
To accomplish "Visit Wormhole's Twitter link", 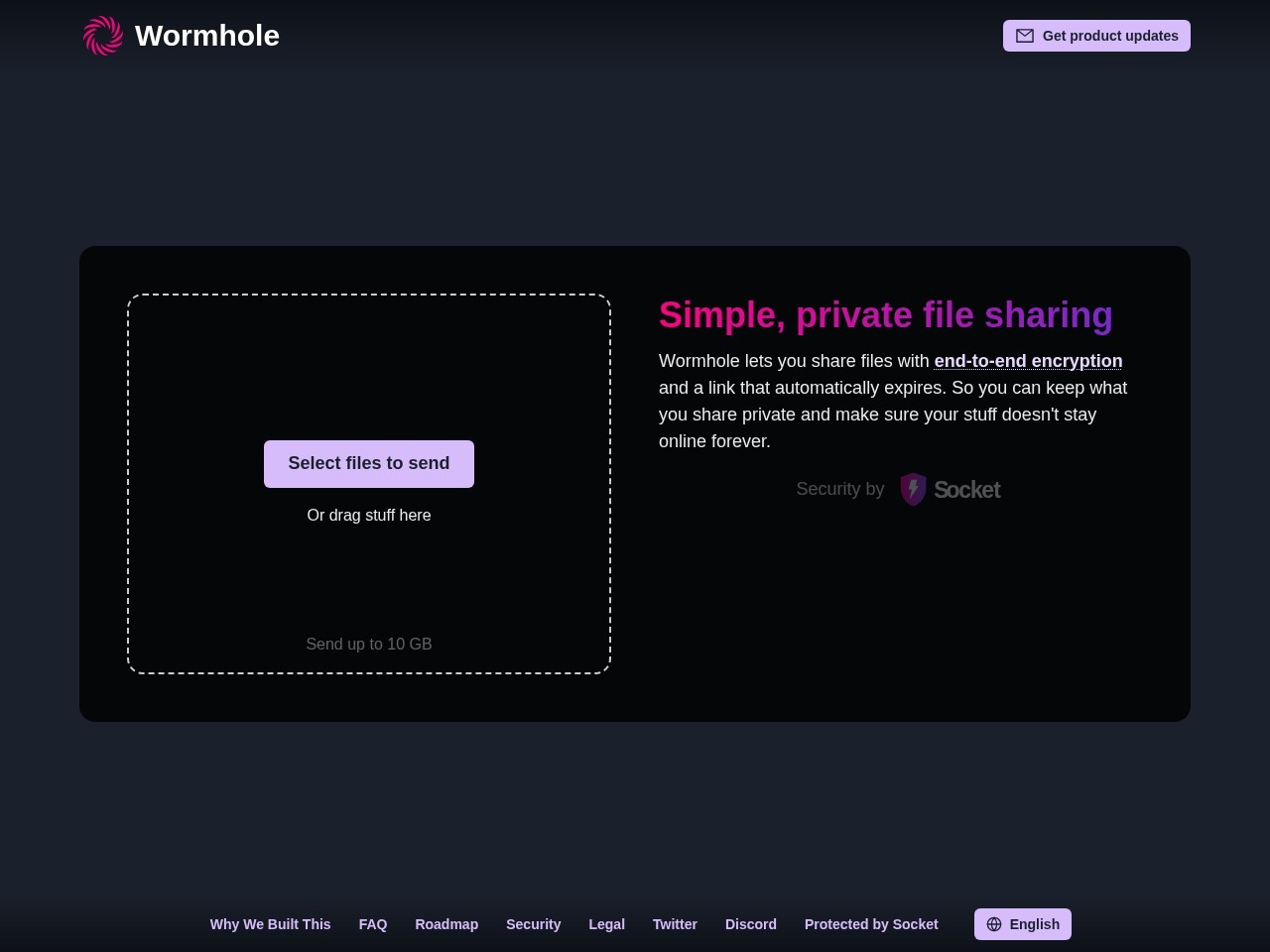I will click(x=675, y=924).
